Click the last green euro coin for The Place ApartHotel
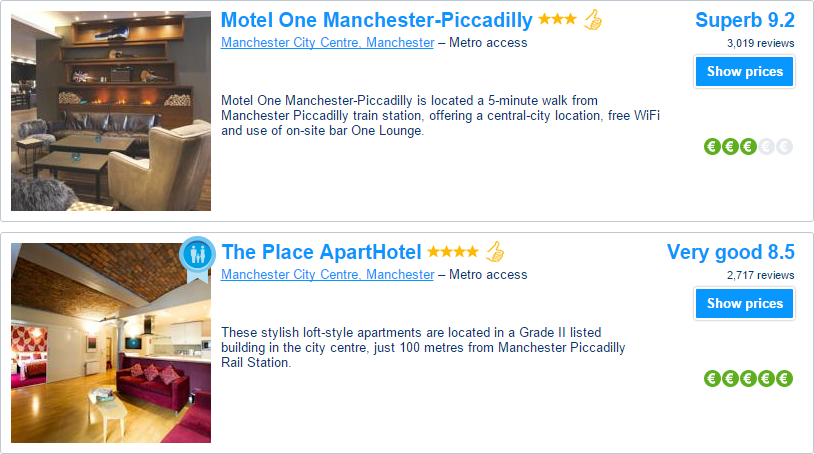The image size is (814, 454). [784, 379]
